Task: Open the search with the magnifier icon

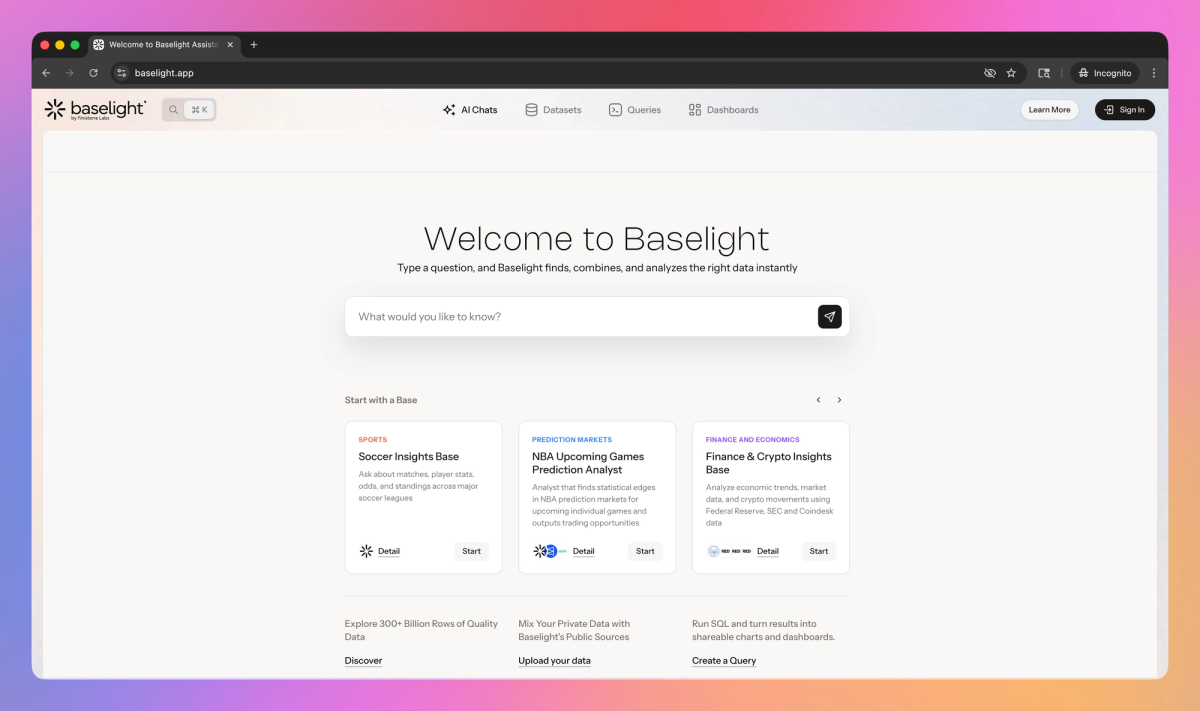Action: point(172,109)
